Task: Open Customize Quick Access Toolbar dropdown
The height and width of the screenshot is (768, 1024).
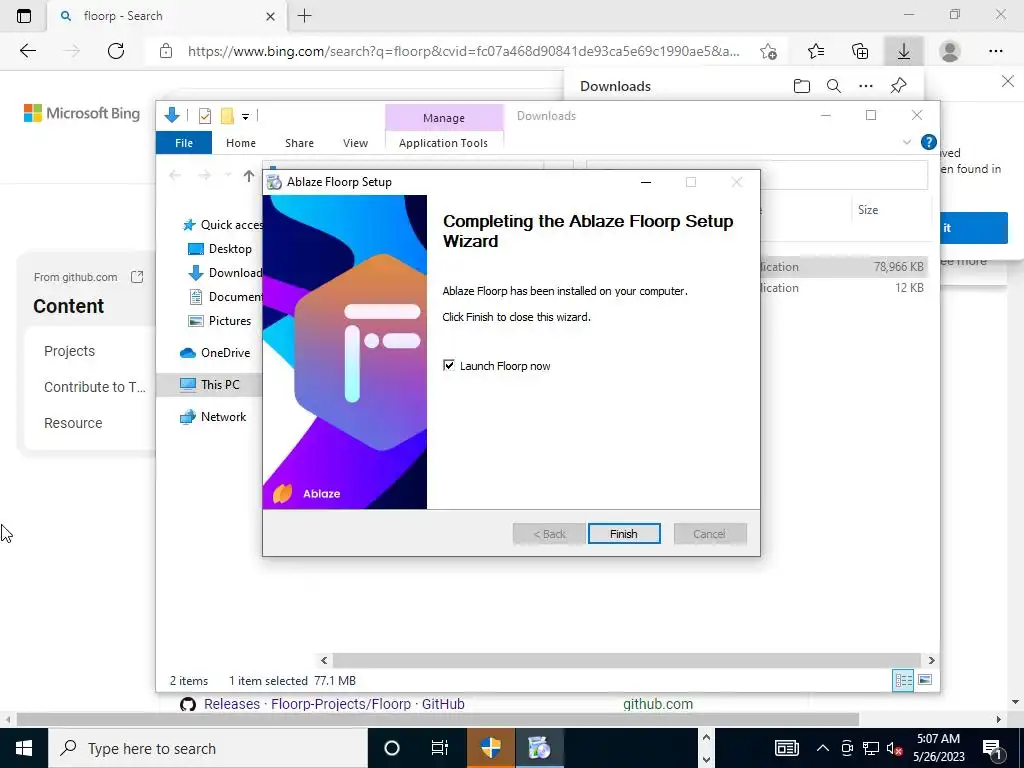Action: point(246,116)
